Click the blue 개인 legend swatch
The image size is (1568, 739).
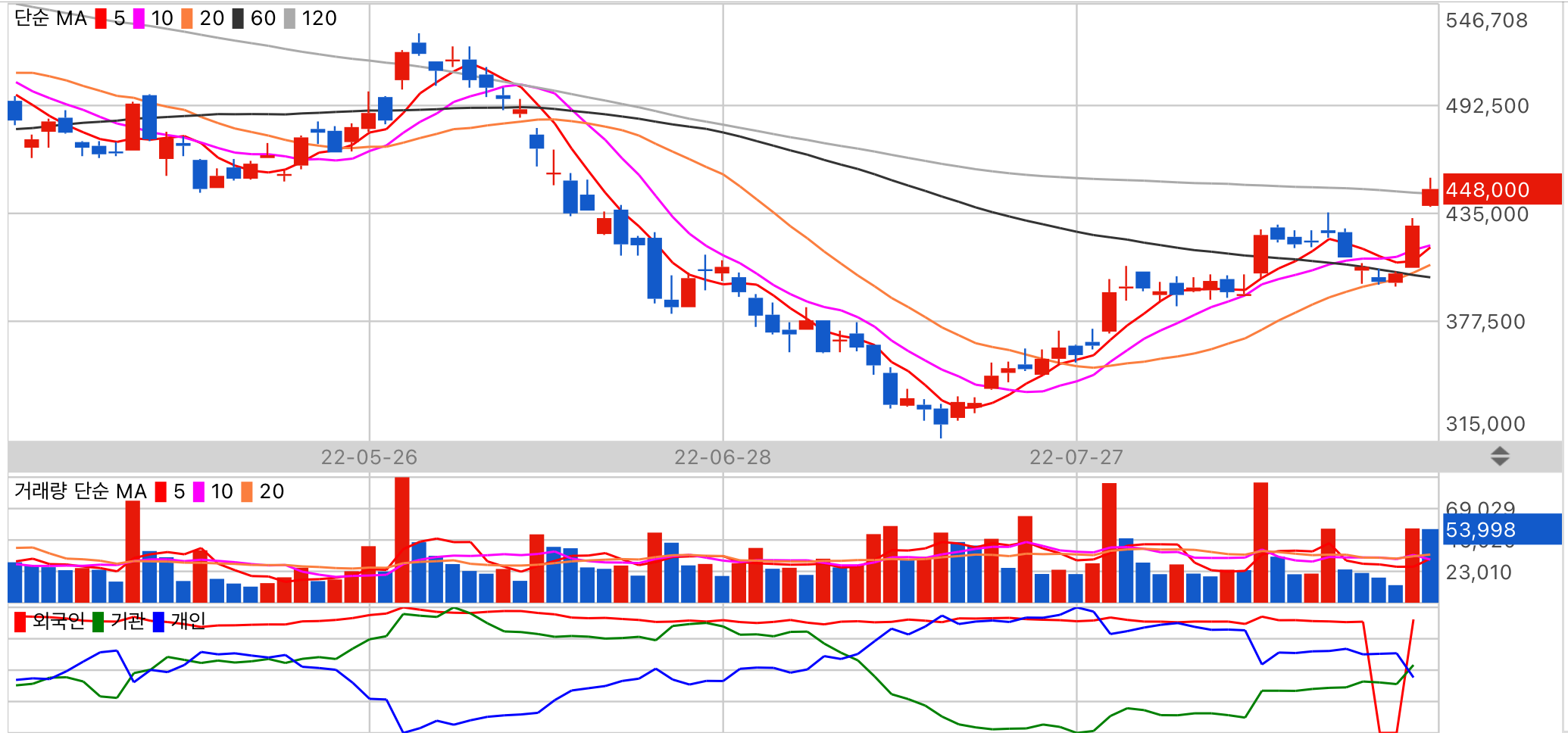158,622
